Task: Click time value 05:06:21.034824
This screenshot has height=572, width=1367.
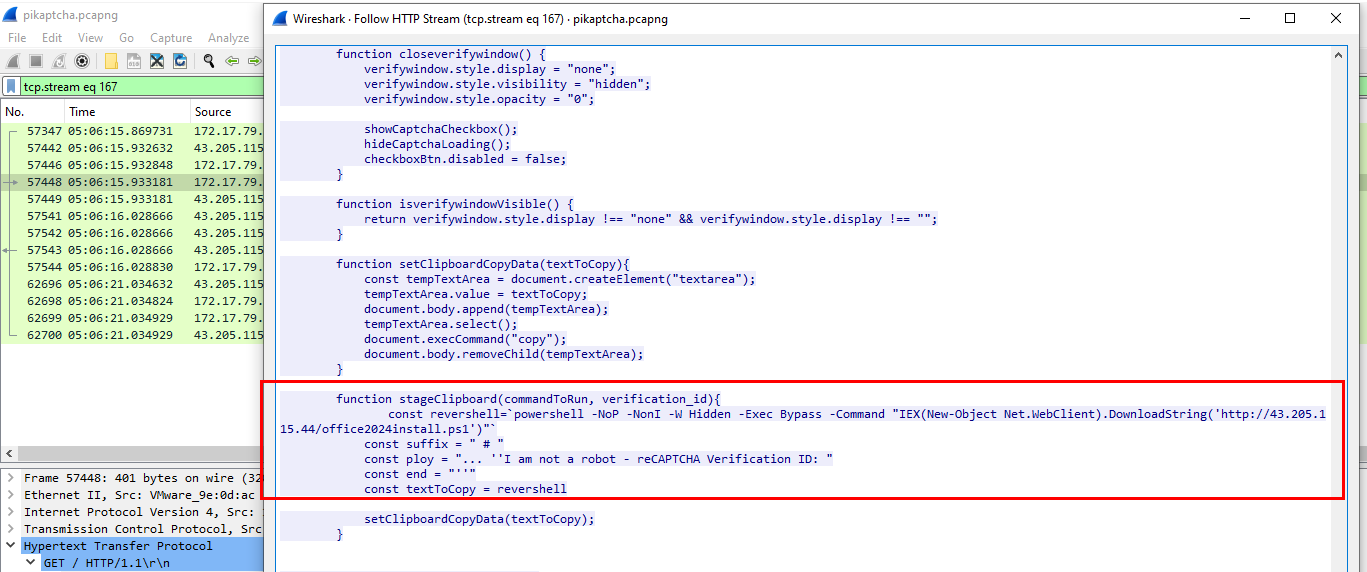Action: (x=120, y=301)
